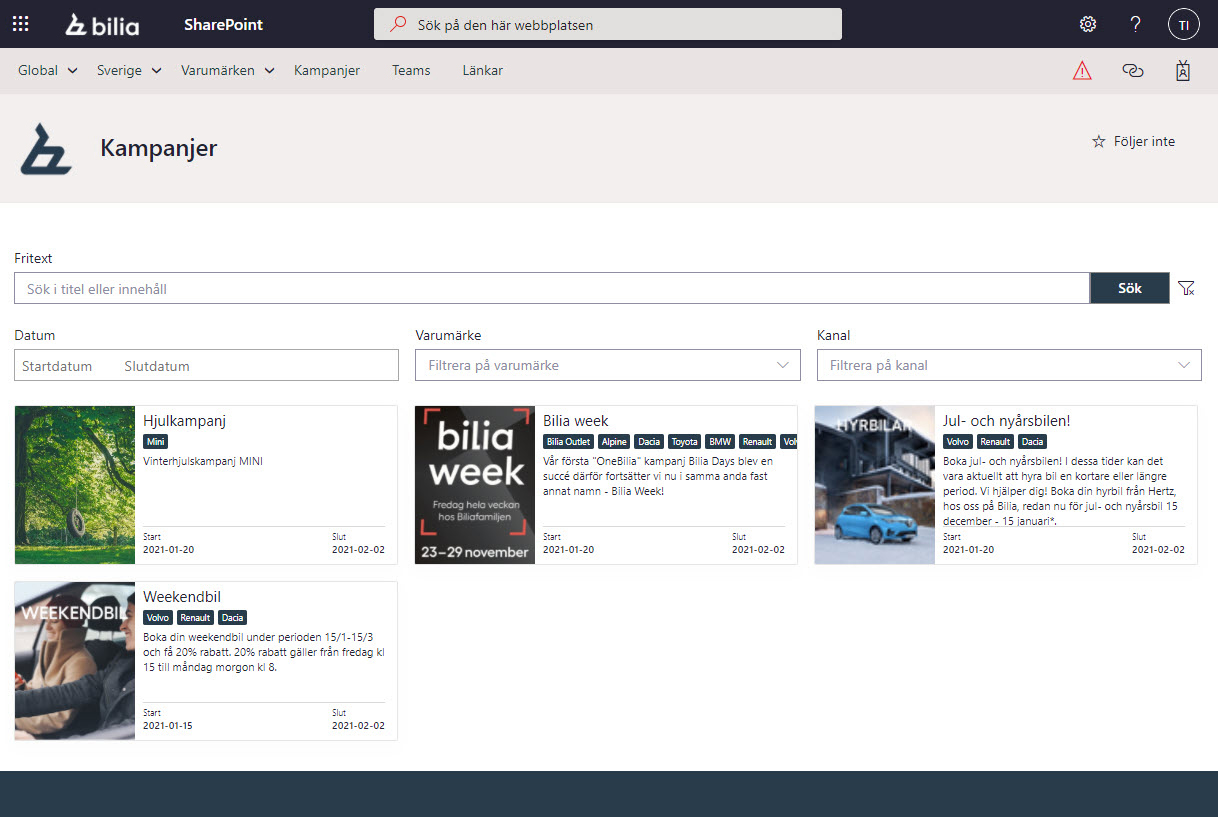Click Volvo tag on Jul- och nyårsbilen card
This screenshot has height=817, width=1218.
(958, 442)
